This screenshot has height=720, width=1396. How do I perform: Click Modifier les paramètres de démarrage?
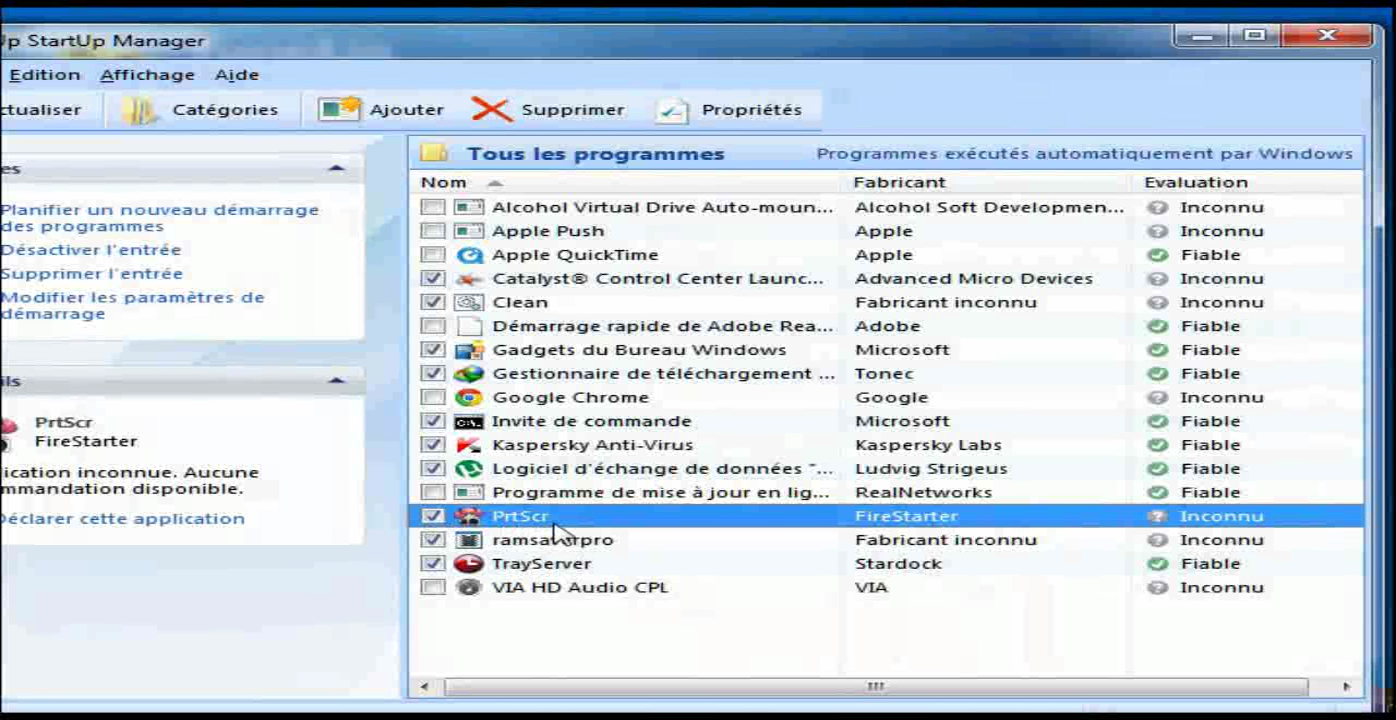click(x=132, y=305)
